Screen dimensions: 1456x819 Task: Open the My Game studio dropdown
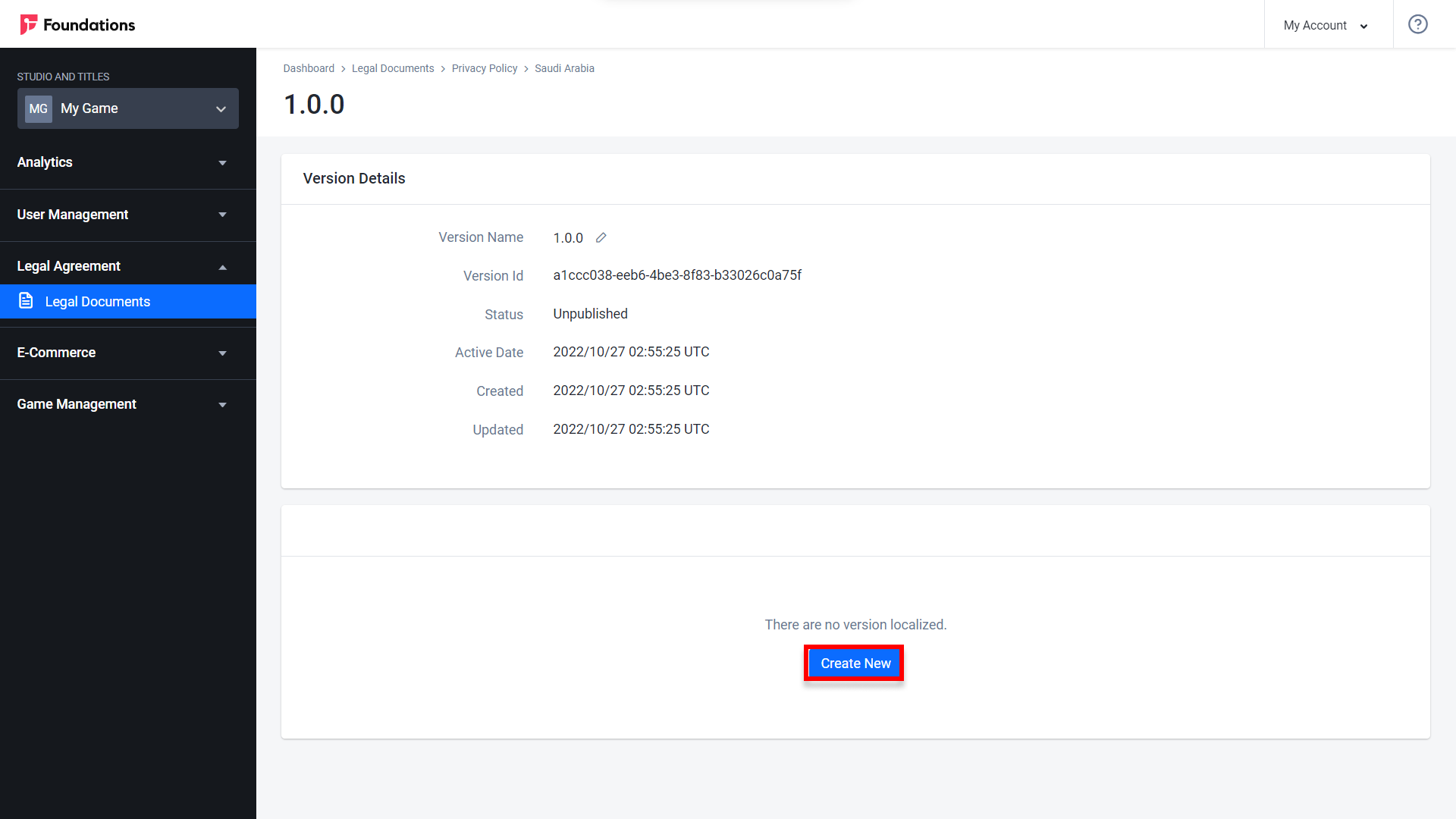tap(127, 108)
